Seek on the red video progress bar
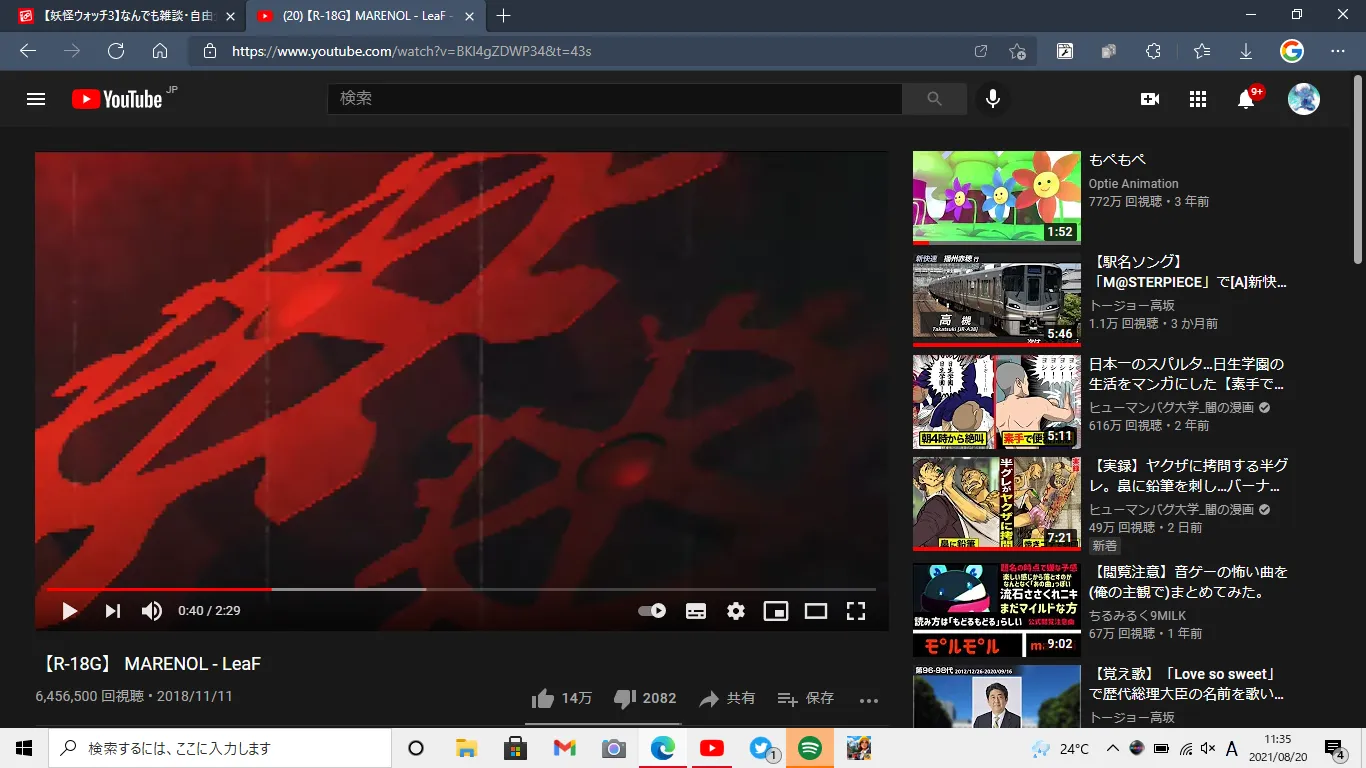This screenshot has width=1366, height=768. (461, 589)
